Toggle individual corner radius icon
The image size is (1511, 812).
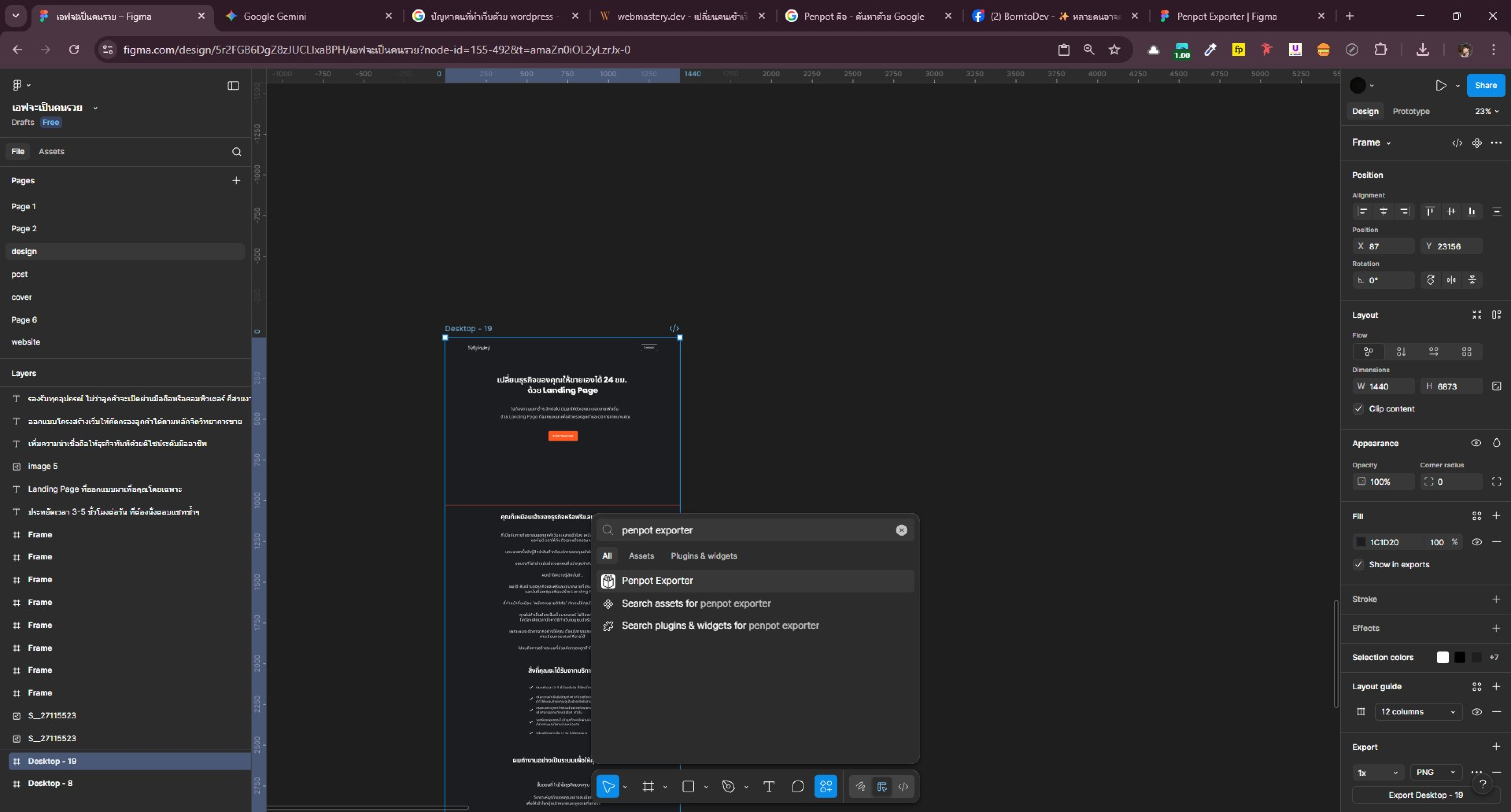[1496, 481]
